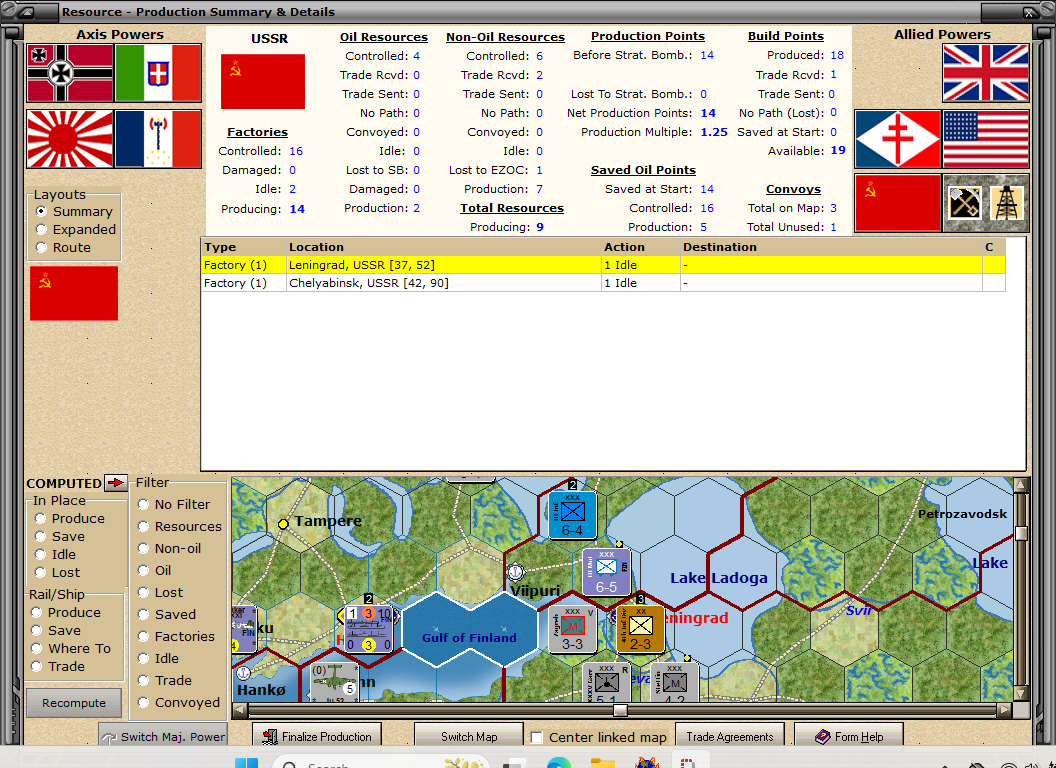The width and height of the screenshot is (1056, 768).
Task: Click the map scroll up arrow
Action: tap(1021, 484)
